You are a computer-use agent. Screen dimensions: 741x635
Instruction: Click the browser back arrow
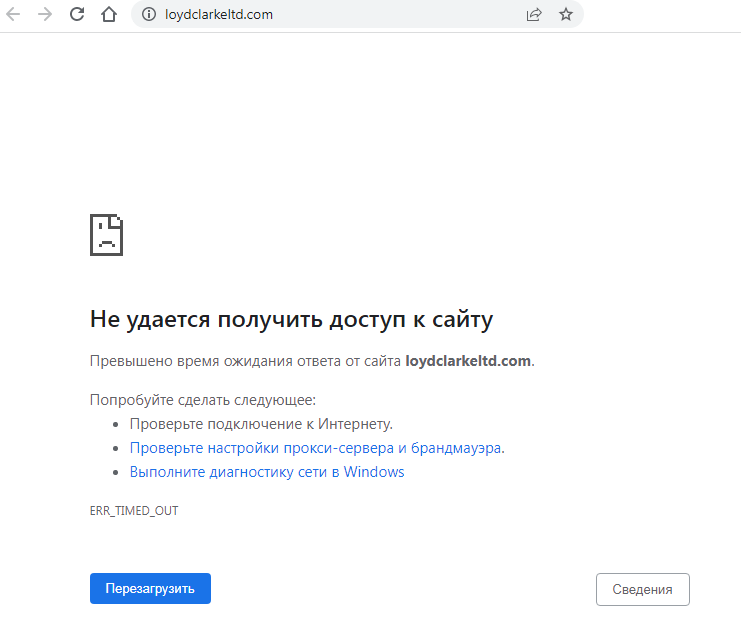point(13,15)
